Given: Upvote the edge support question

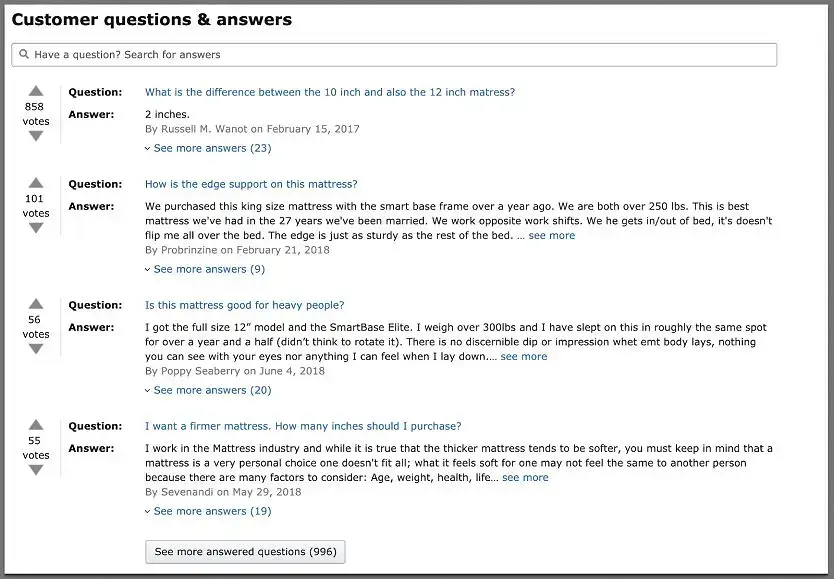Looking at the screenshot, I should (x=36, y=182).
